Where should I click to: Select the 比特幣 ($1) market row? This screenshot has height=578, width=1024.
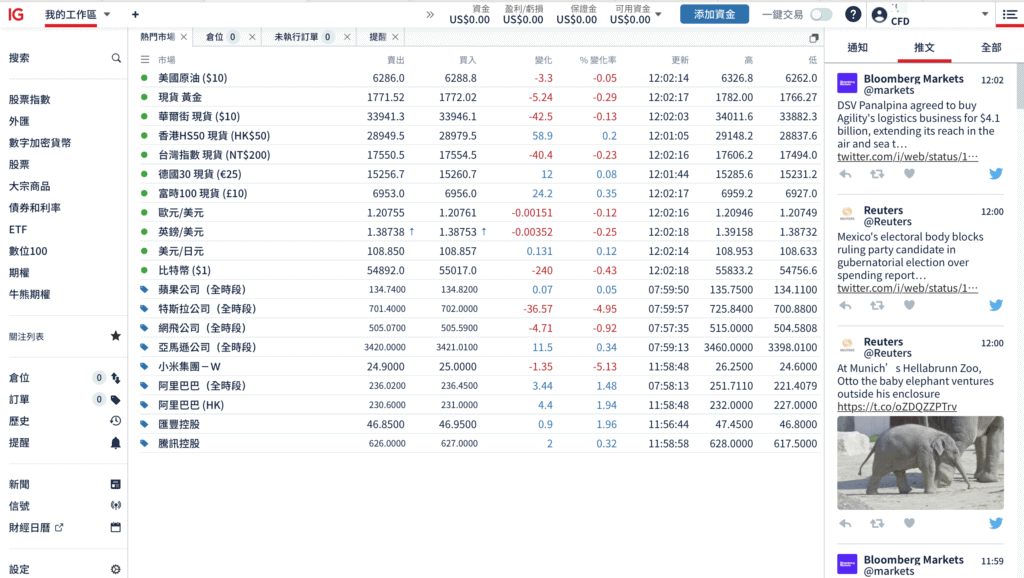[479, 270]
